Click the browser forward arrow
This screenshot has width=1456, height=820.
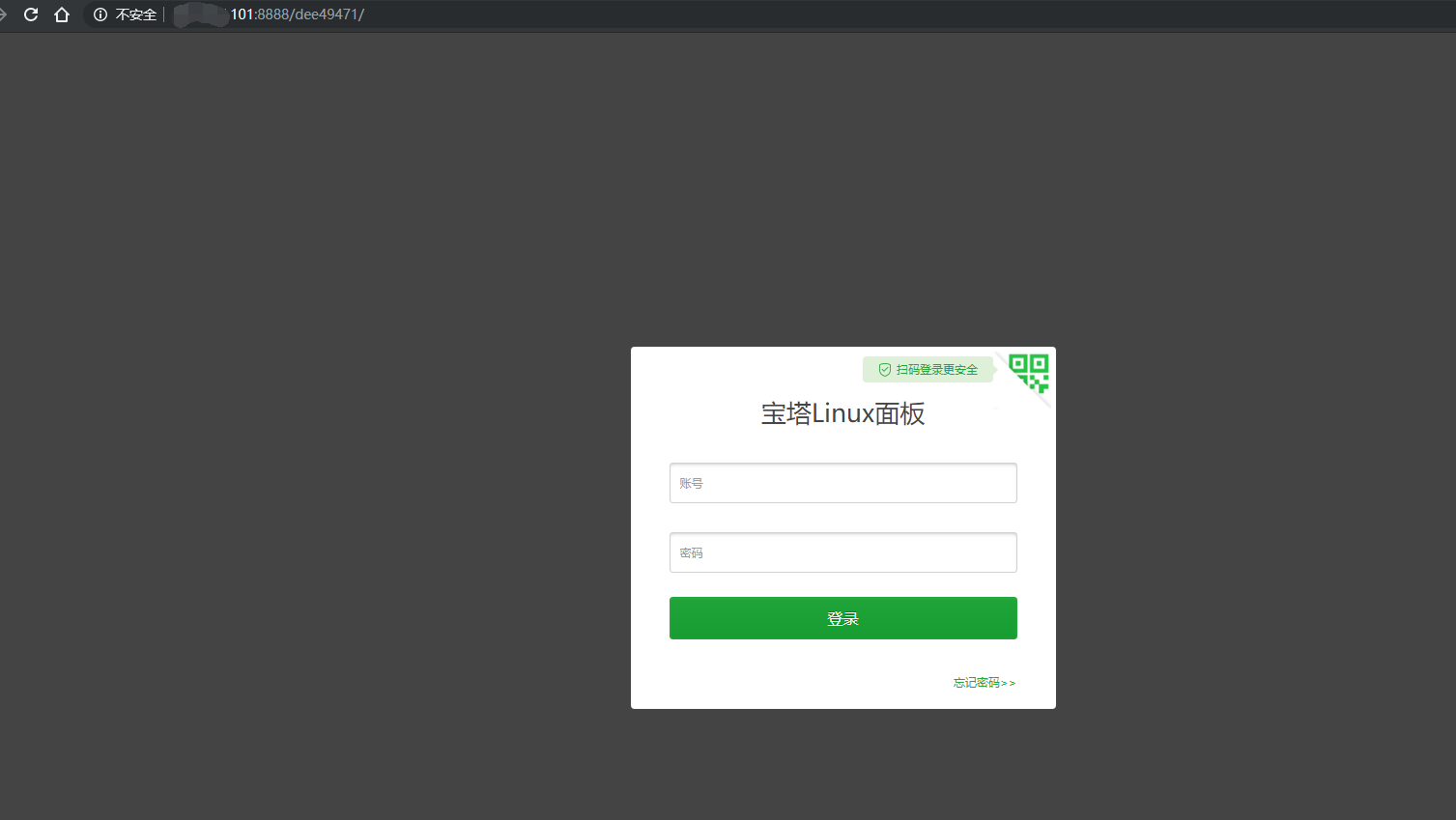pos(3,14)
